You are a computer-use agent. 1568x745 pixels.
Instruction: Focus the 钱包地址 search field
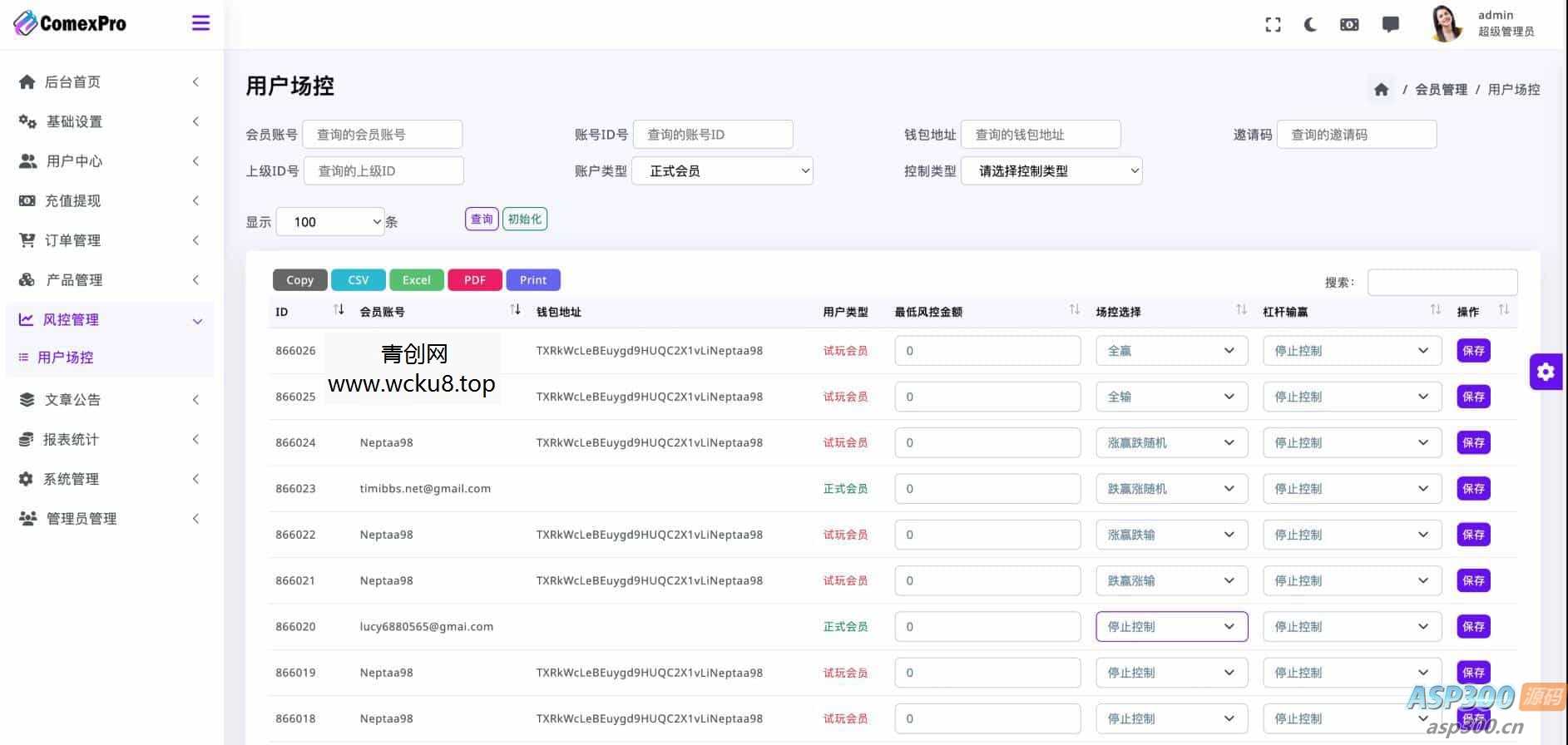coord(1041,135)
